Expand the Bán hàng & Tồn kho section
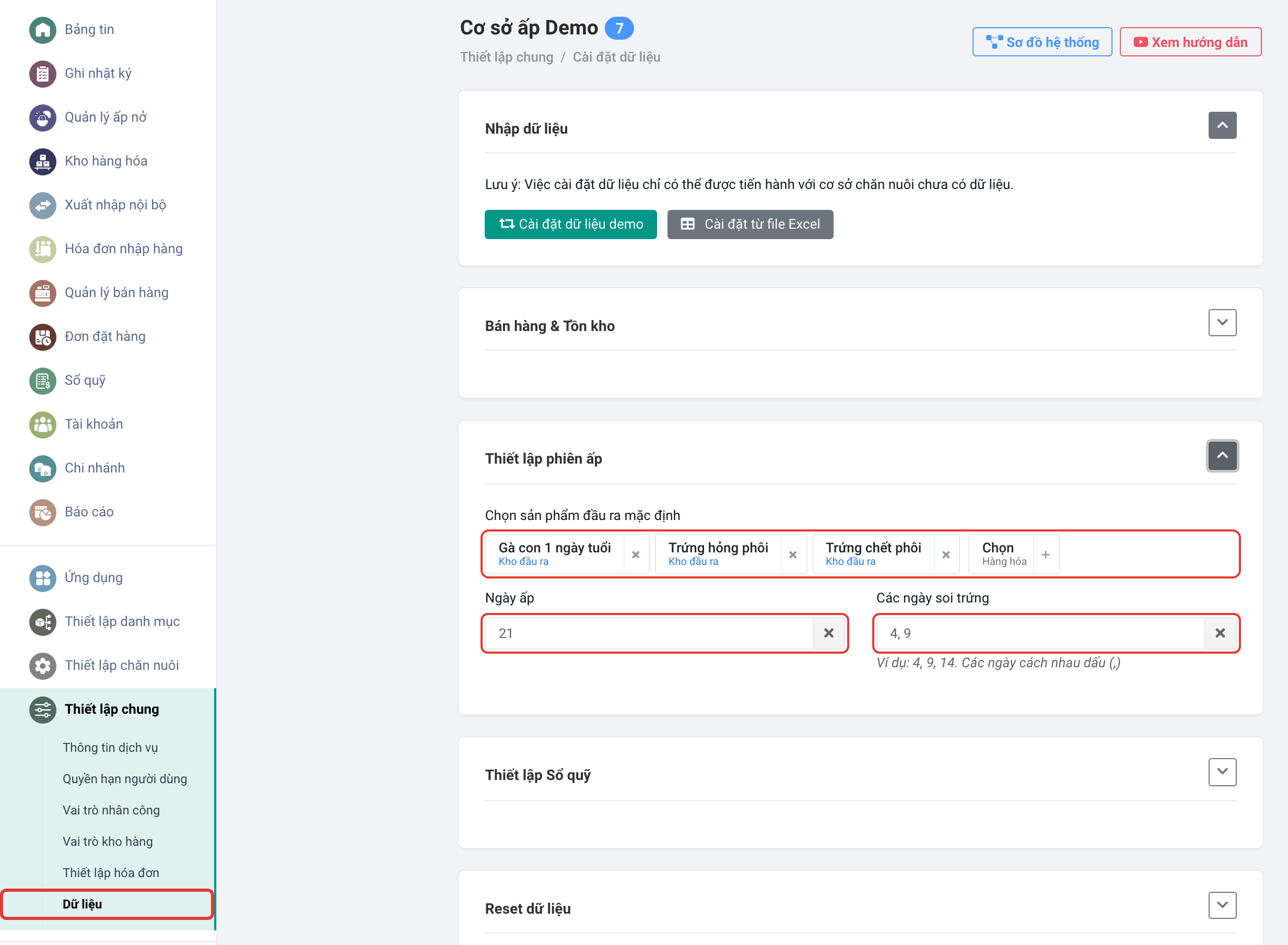The width and height of the screenshot is (1288, 945). point(1222,323)
